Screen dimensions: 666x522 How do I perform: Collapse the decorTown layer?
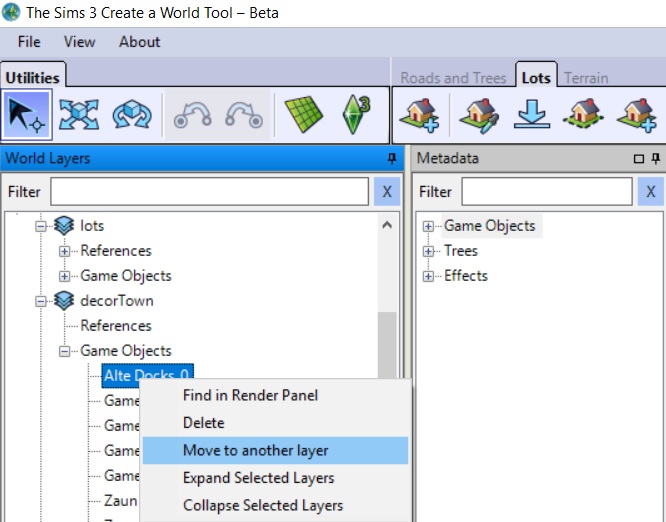(x=42, y=301)
